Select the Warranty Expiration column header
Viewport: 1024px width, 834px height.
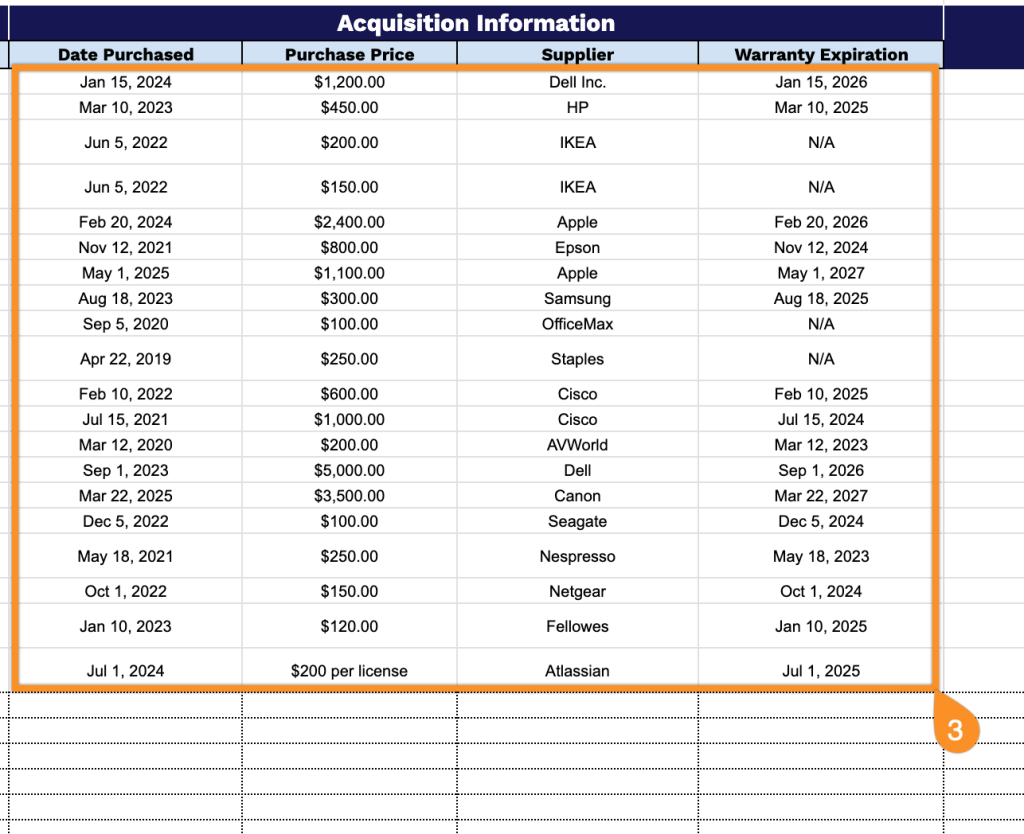821,55
